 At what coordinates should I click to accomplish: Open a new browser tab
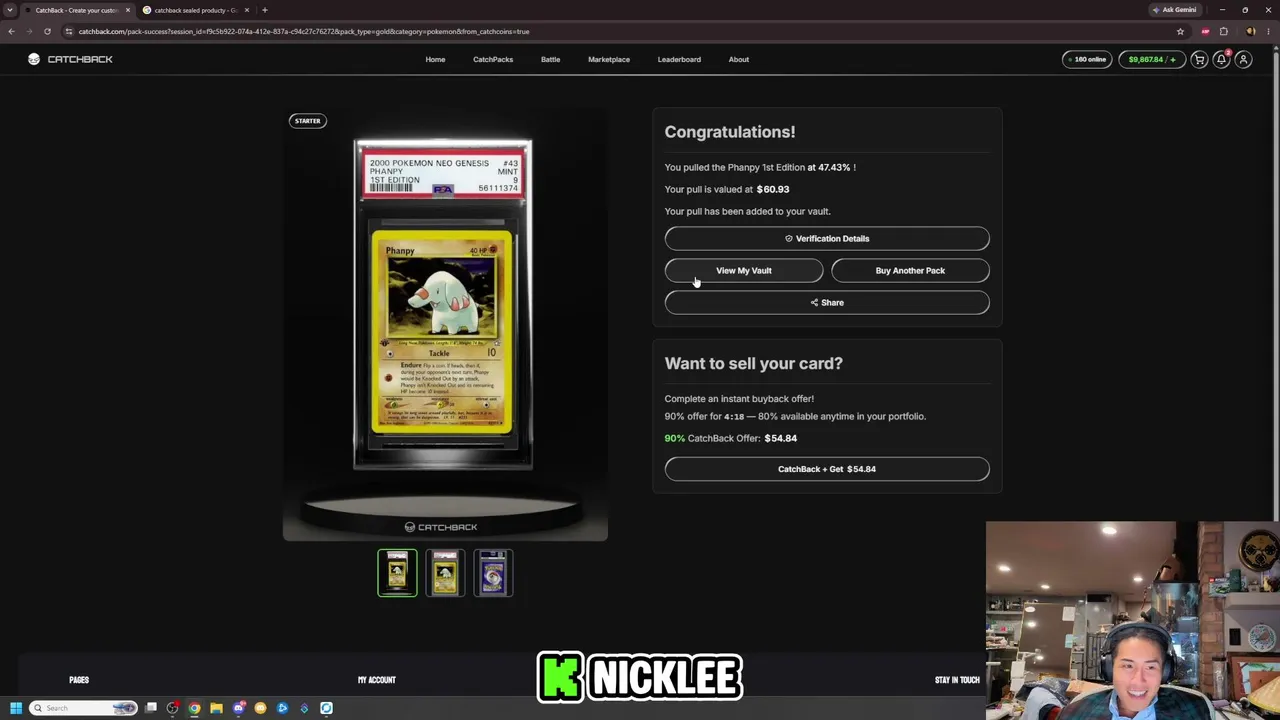coord(264,10)
